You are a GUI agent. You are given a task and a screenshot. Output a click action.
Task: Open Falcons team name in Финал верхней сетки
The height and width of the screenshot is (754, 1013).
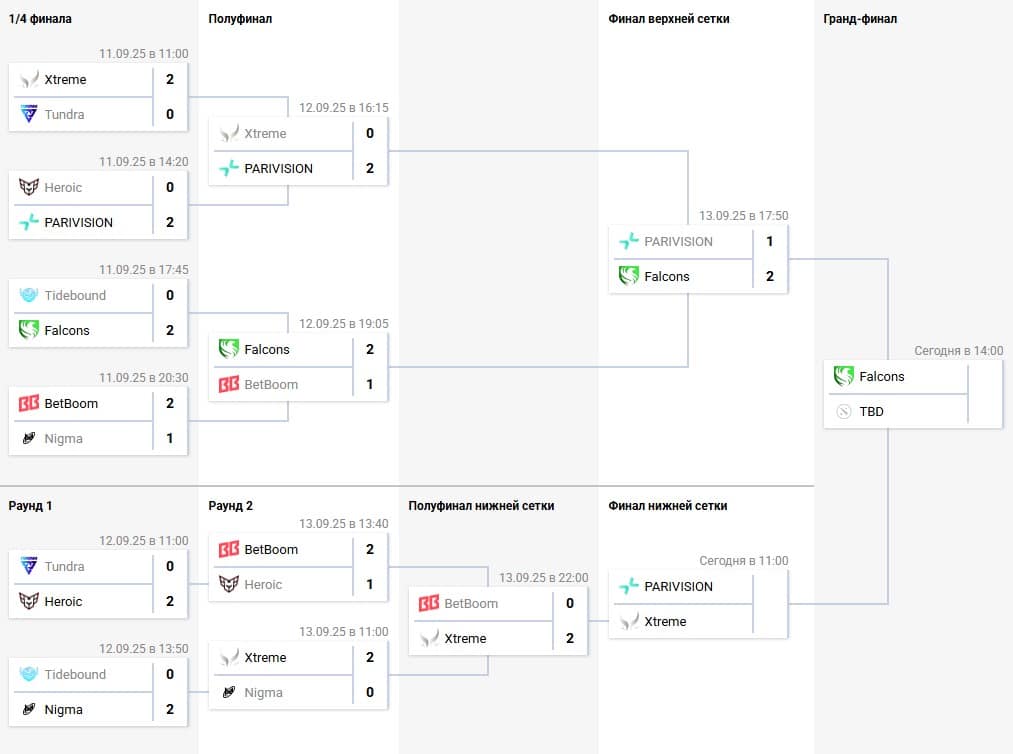point(667,277)
